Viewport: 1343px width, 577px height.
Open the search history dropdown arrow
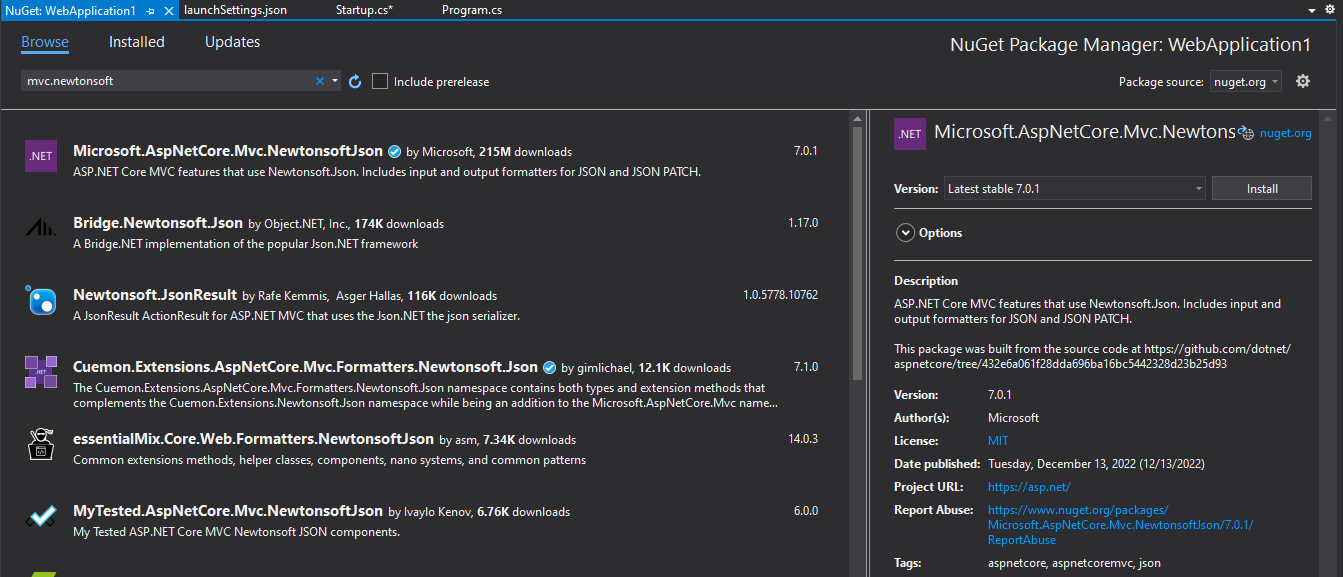[x=335, y=81]
